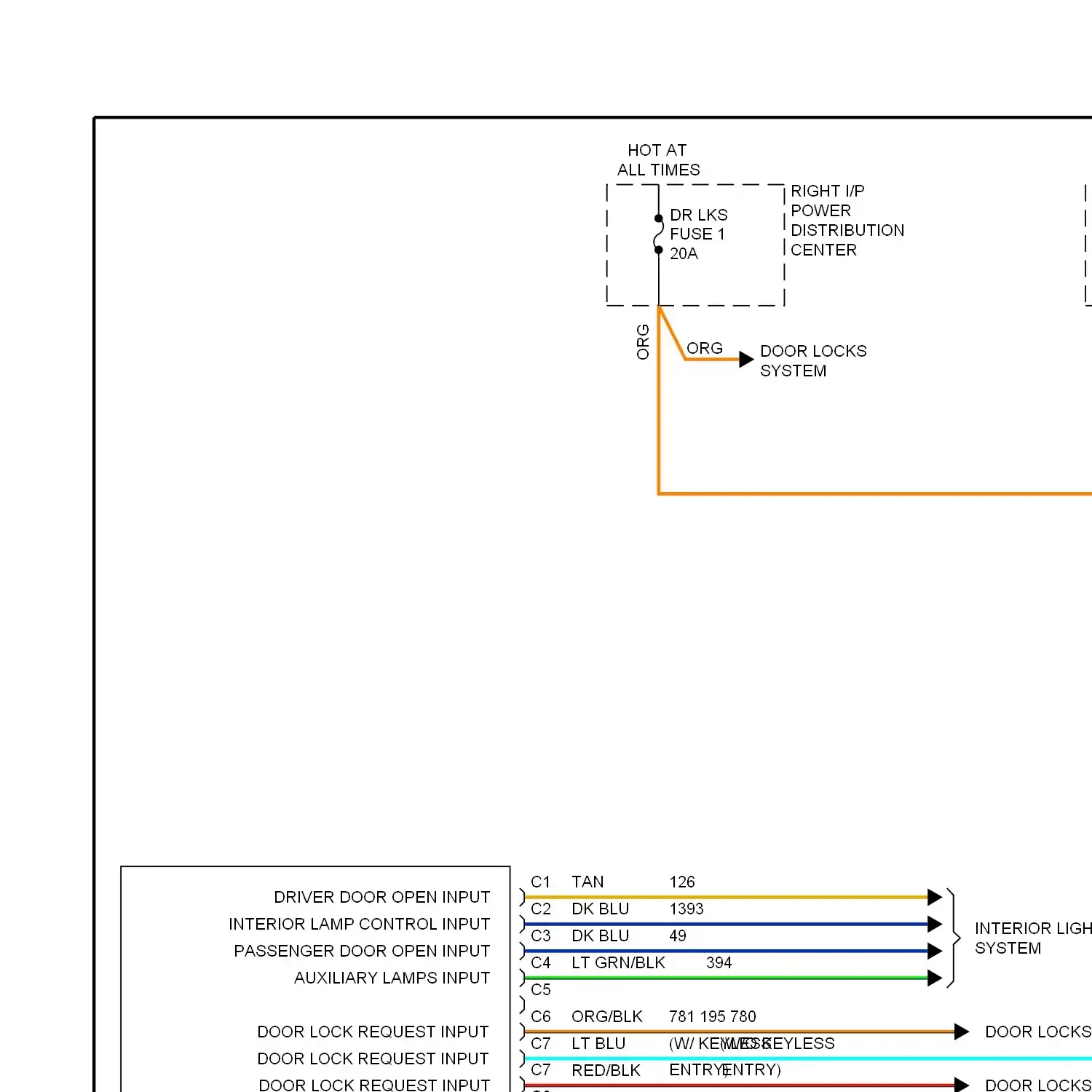The width and height of the screenshot is (1092, 1092).
Task: Click circuit number 1393
Action: (687, 909)
